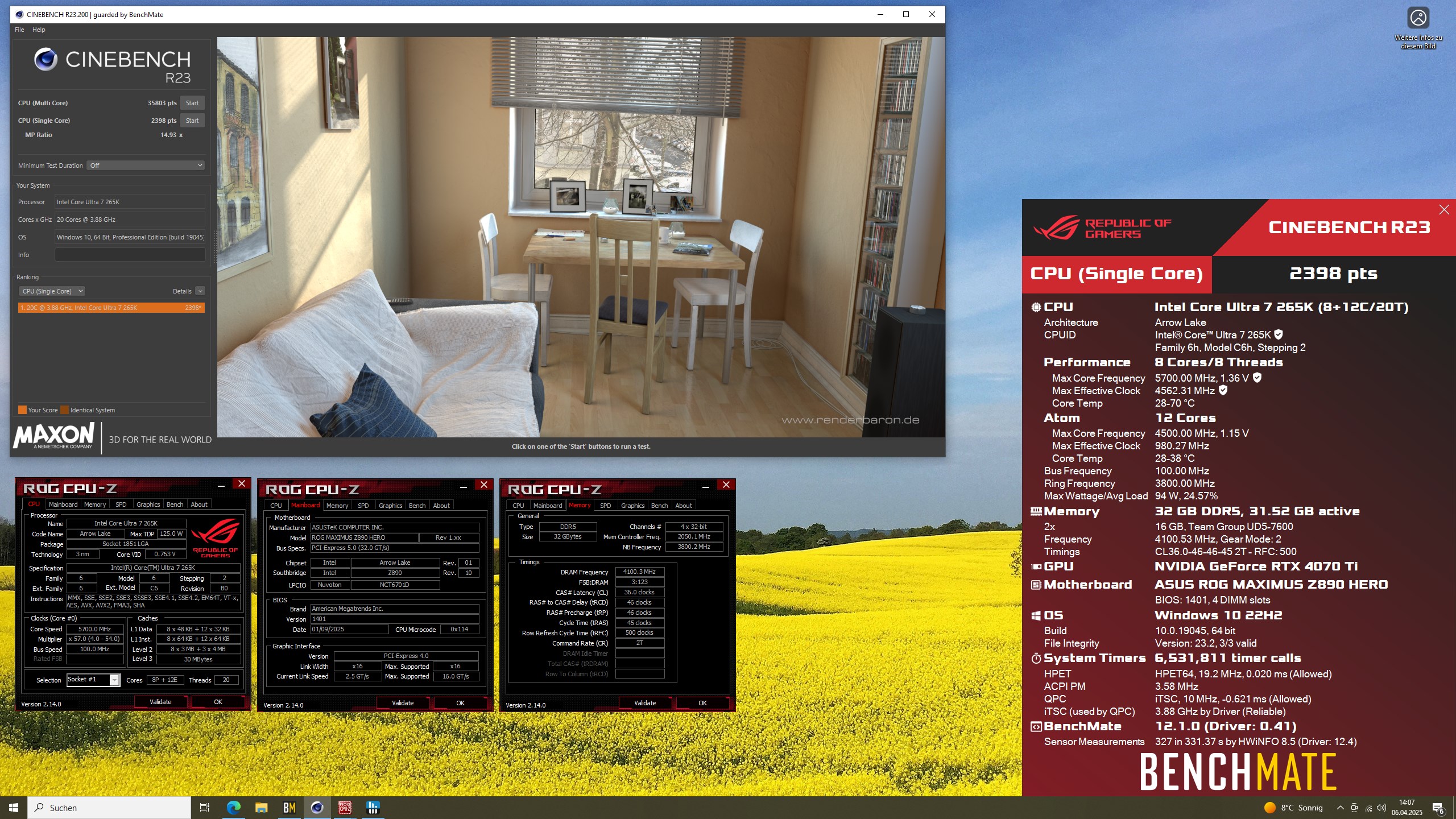Open the Help menu in Cinebench
This screenshot has height=819, width=1456.
click(39, 30)
